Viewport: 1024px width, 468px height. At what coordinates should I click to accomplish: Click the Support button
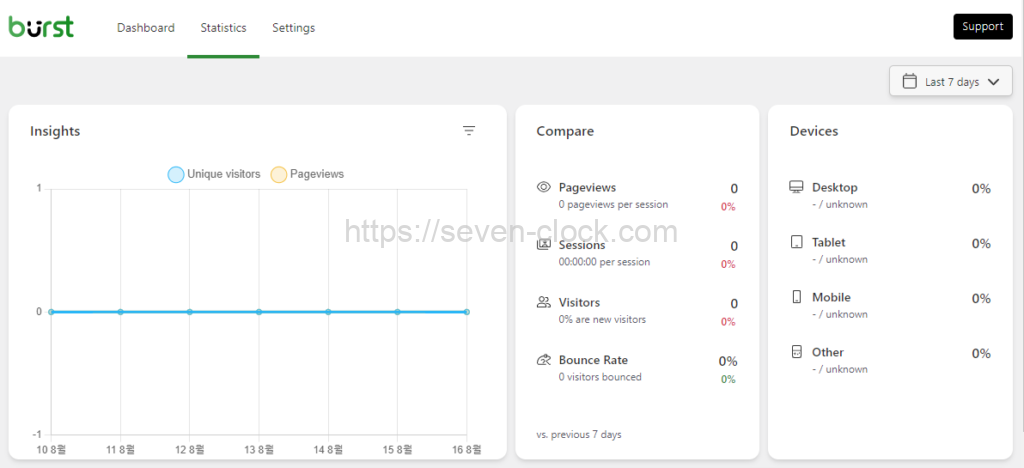[x=982, y=27]
